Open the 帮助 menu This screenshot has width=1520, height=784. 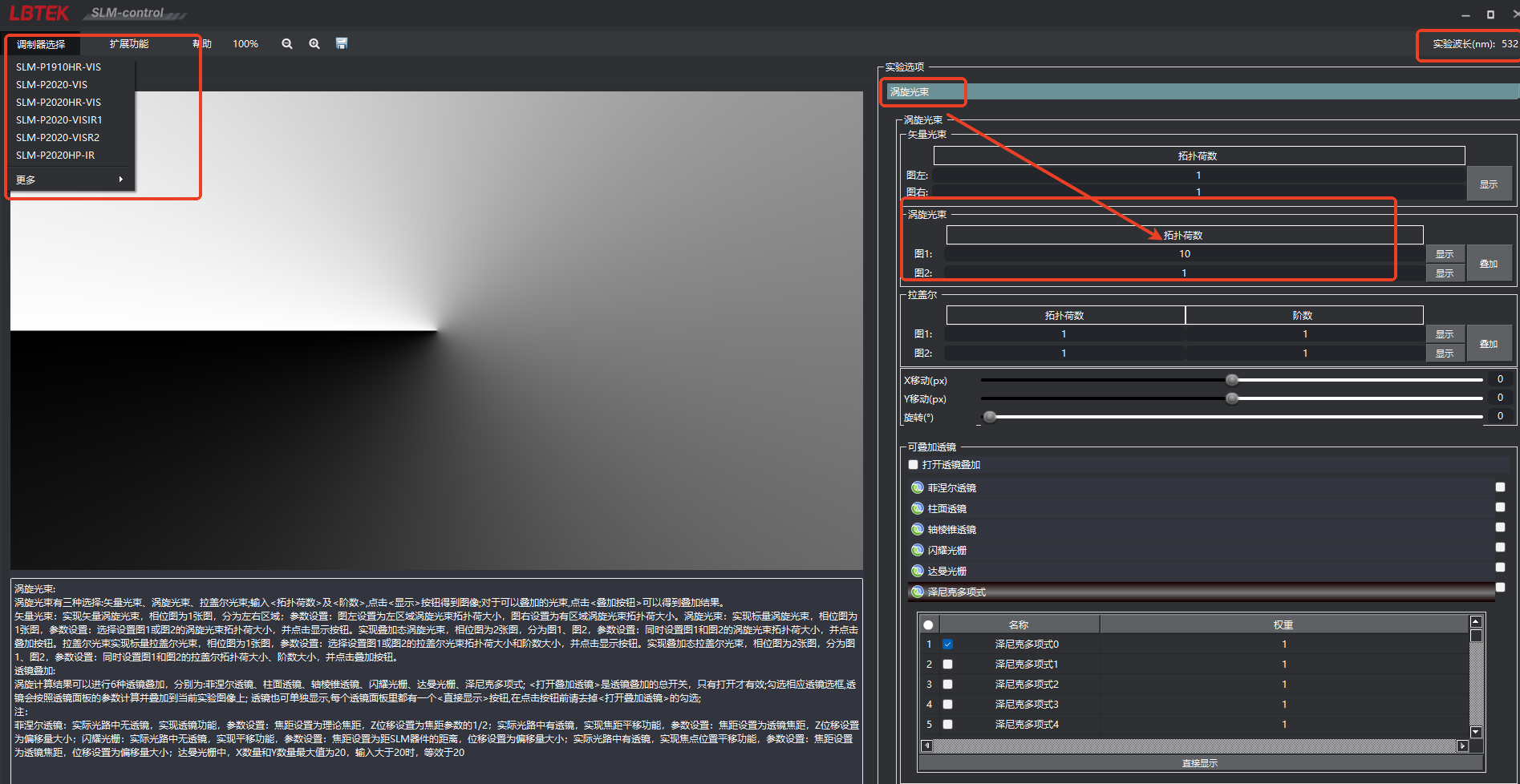coord(202,44)
